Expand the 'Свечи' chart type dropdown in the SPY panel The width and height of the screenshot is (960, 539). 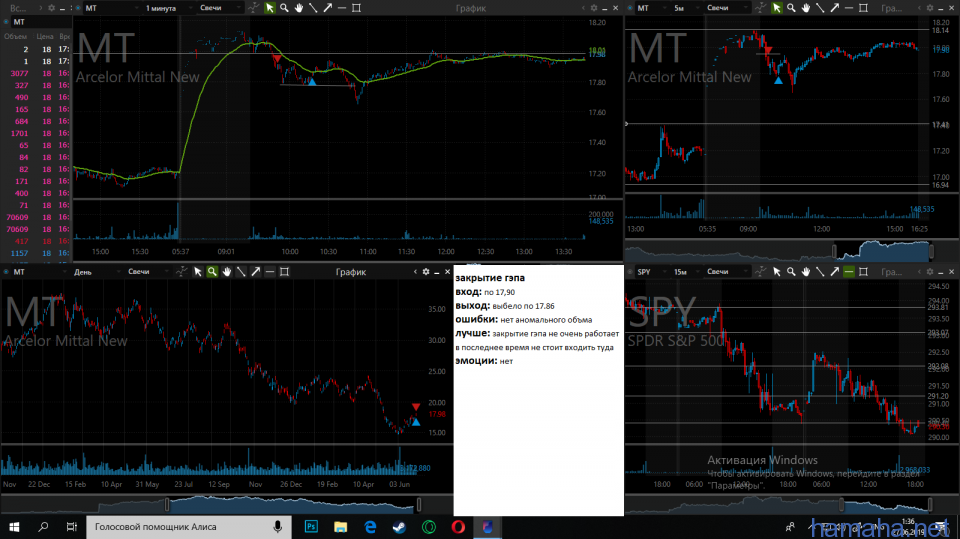coord(730,272)
